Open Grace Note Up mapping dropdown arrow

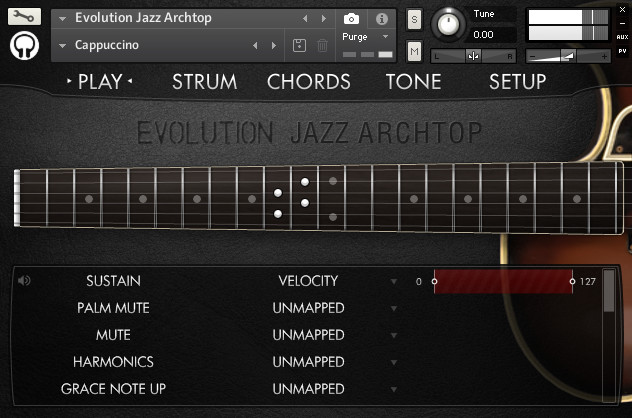pyautogui.click(x=394, y=389)
